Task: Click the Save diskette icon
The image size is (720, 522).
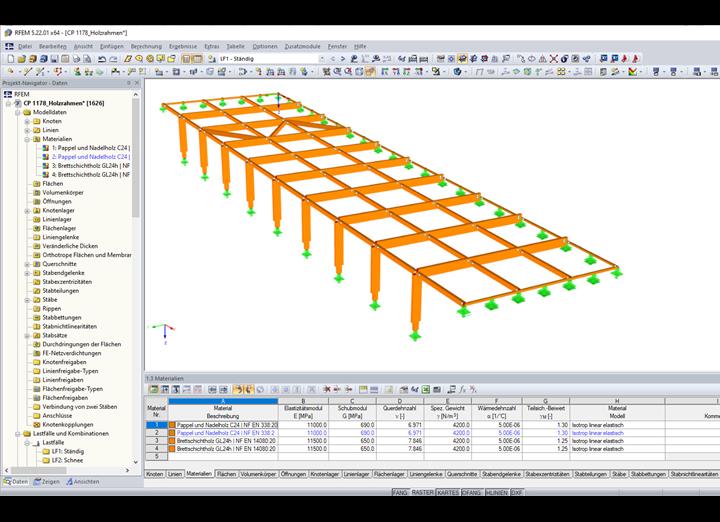Action: click(54, 59)
